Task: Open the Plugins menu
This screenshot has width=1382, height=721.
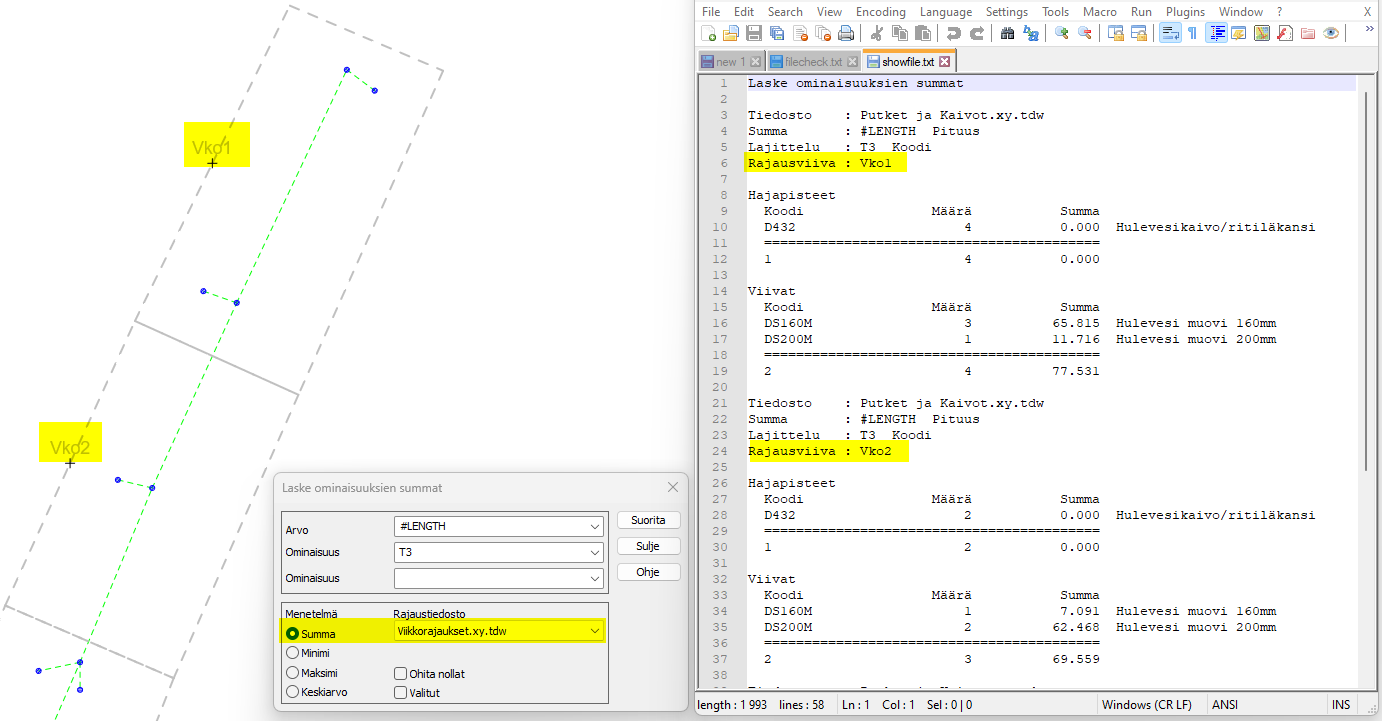Action: click(1185, 12)
